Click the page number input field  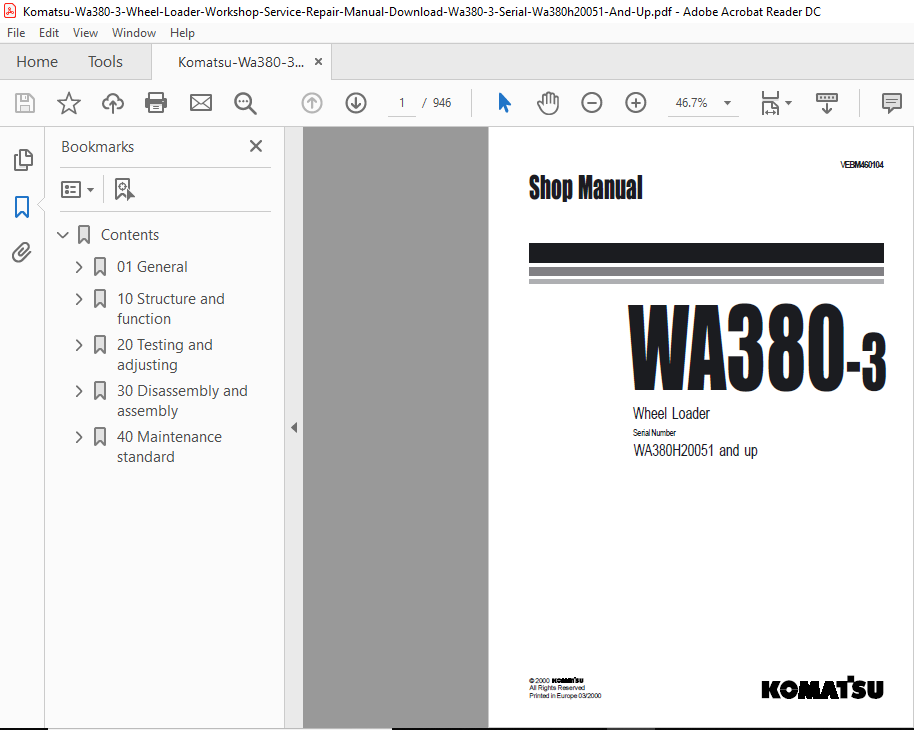tap(402, 103)
